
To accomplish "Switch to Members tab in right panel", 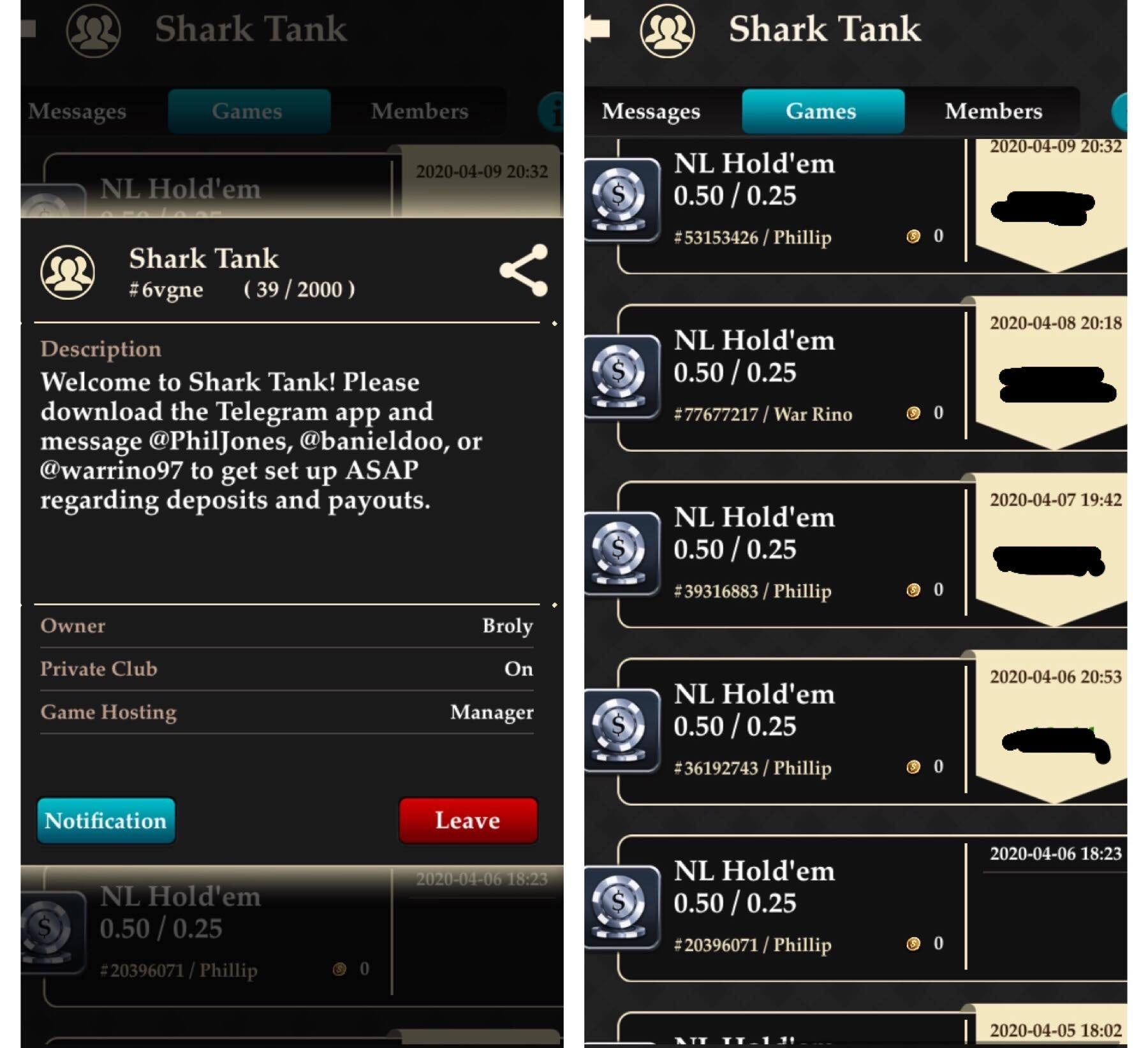I will (x=994, y=111).
